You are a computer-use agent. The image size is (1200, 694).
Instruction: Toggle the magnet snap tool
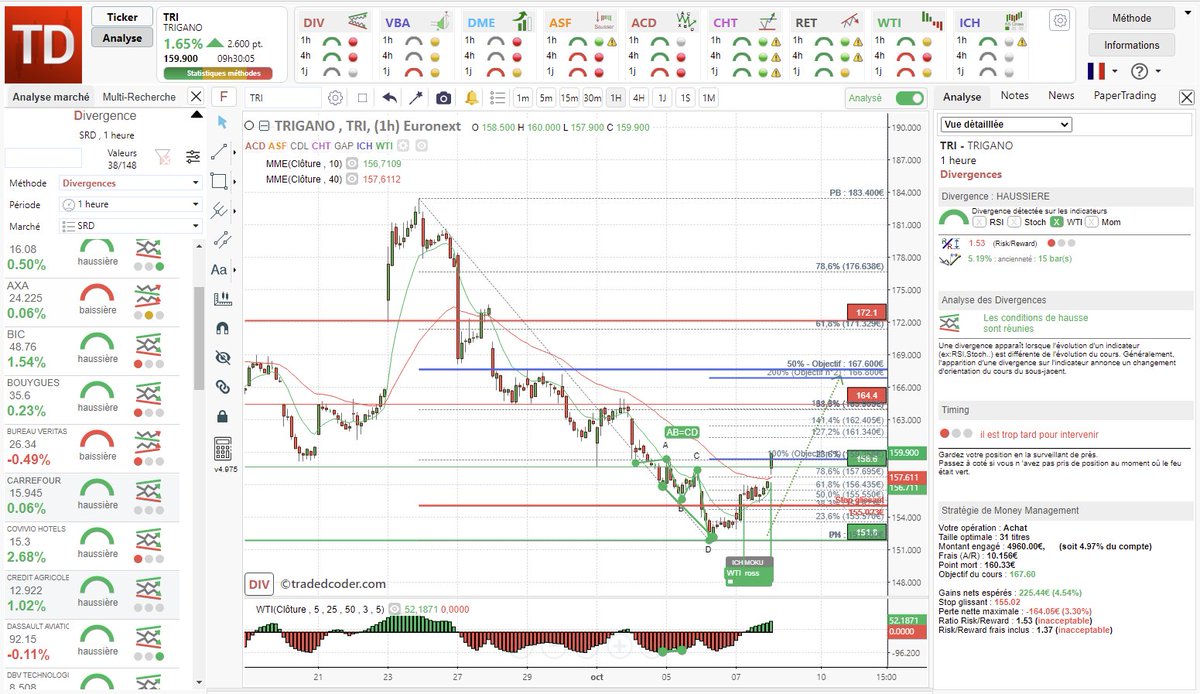[x=222, y=328]
